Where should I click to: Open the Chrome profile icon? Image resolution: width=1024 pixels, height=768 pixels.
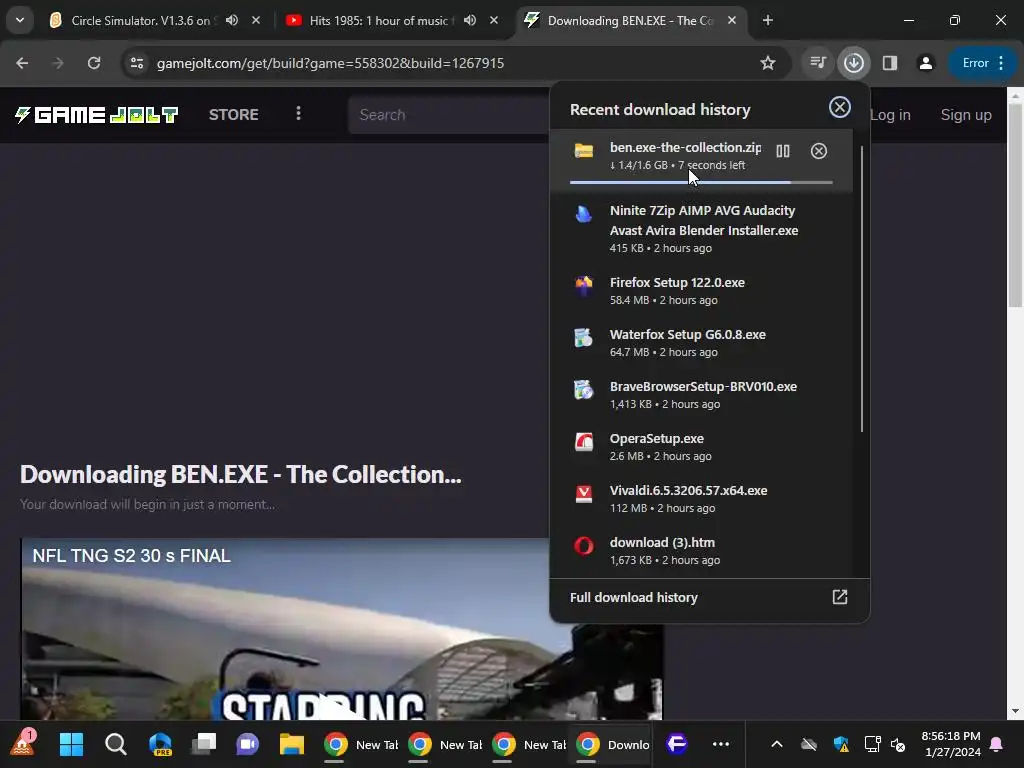tap(925, 63)
